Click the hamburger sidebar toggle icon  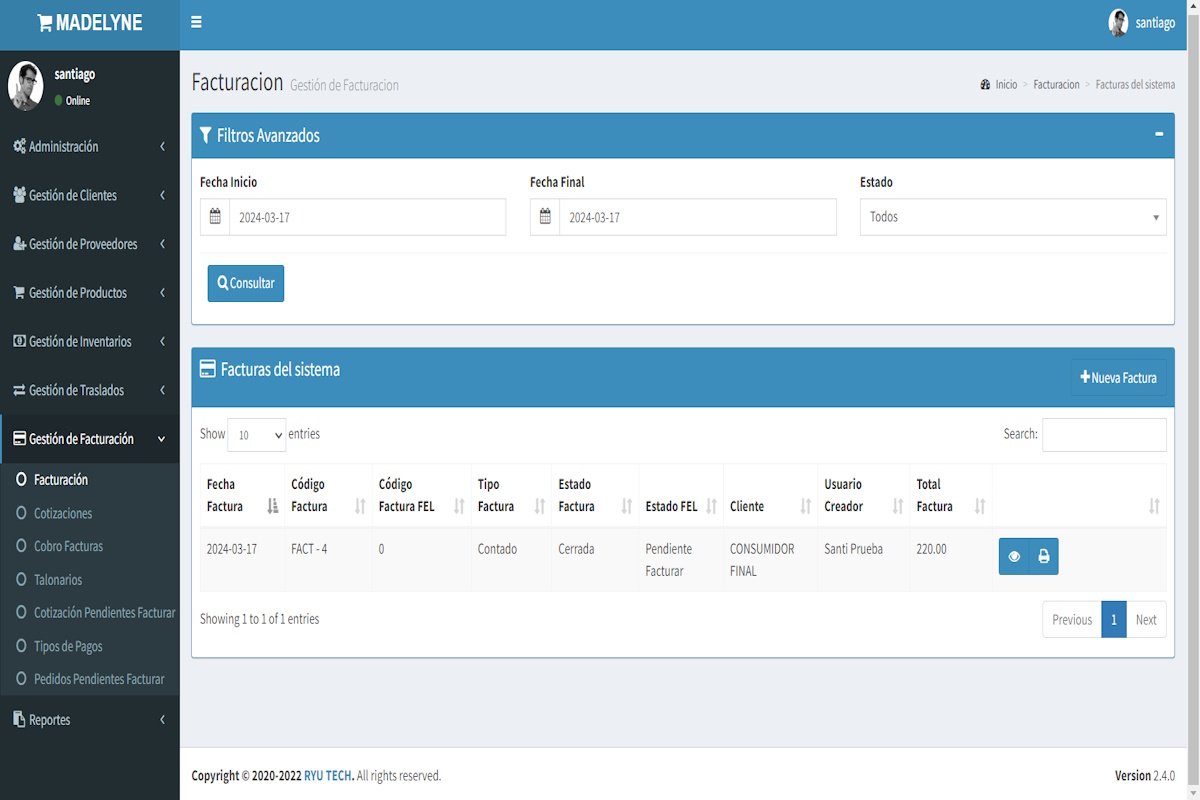(196, 22)
